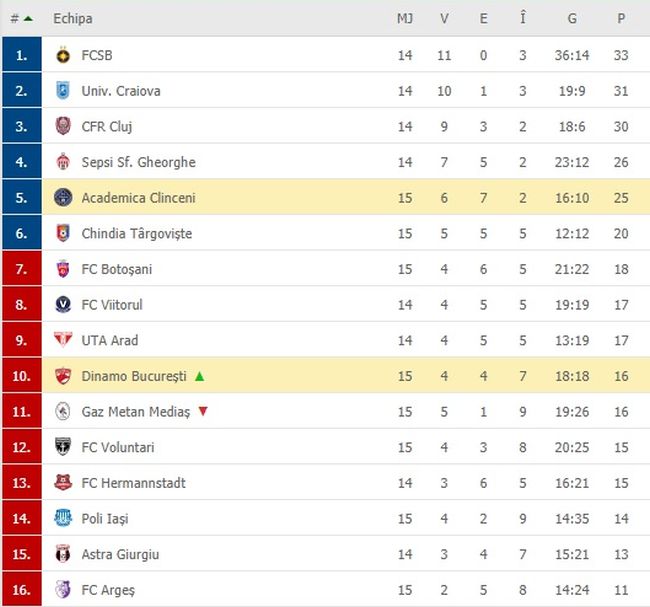Click the red position 16 badge
Image resolution: width=650 pixels, height=607 pixels.
pyautogui.click(x=21, y=590)
